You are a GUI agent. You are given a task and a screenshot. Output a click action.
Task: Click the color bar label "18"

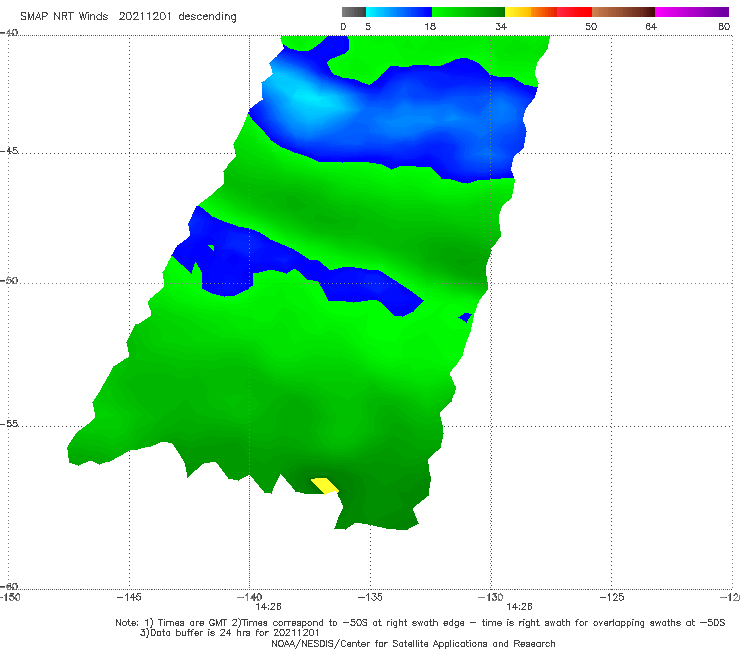tap(430, 26)
